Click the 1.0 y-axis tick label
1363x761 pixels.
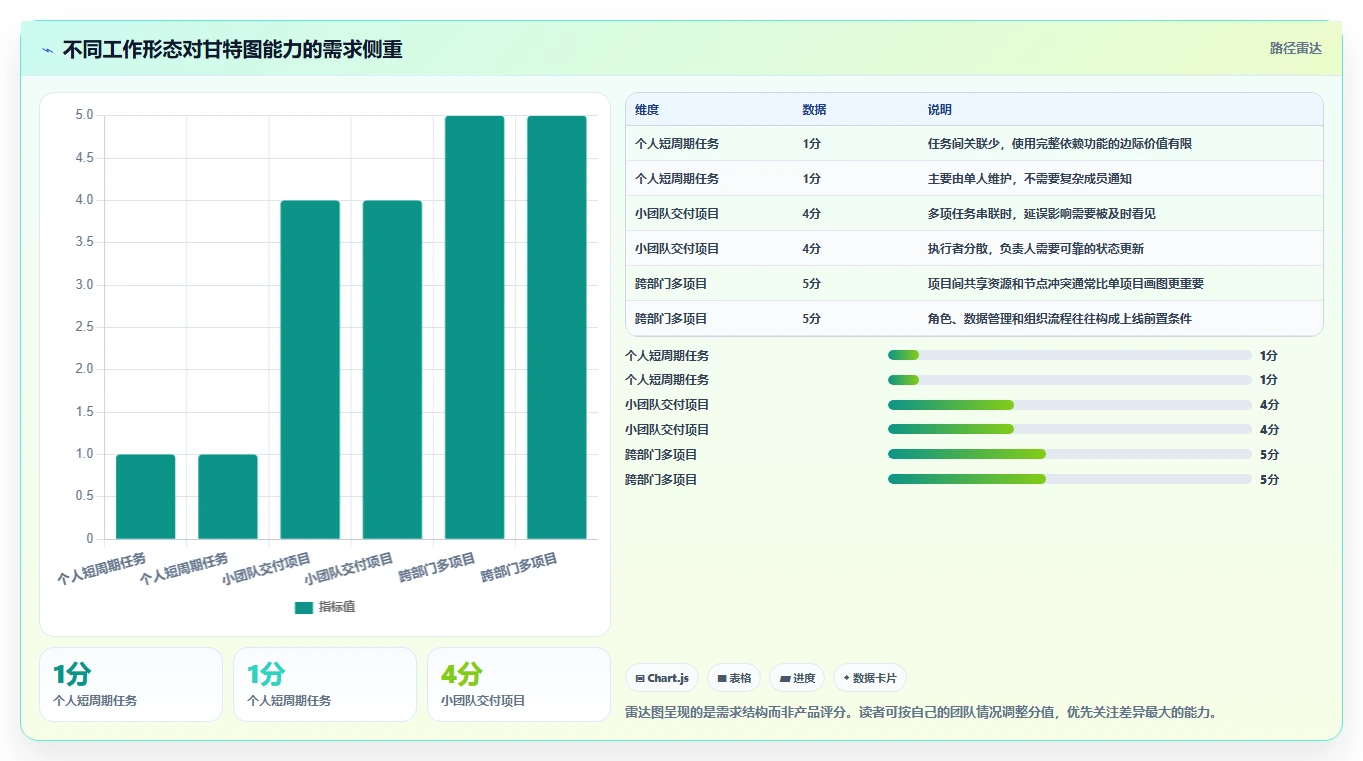pyautogui.click(x=84, y=454)
